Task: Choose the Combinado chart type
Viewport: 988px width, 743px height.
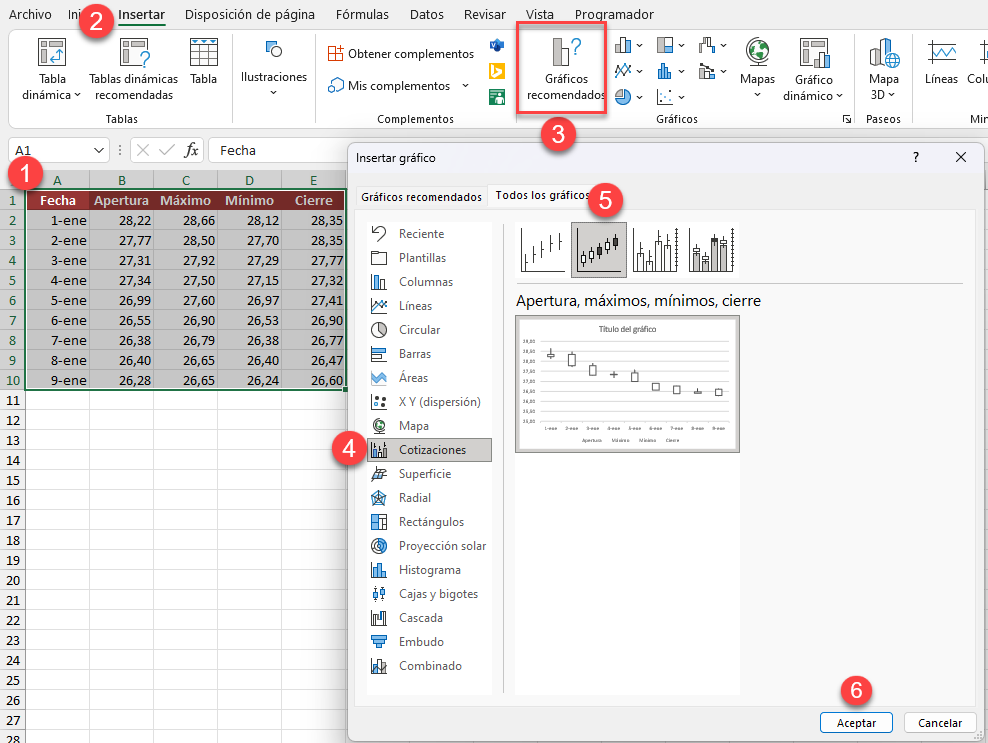Action: [x=429, y=665]
